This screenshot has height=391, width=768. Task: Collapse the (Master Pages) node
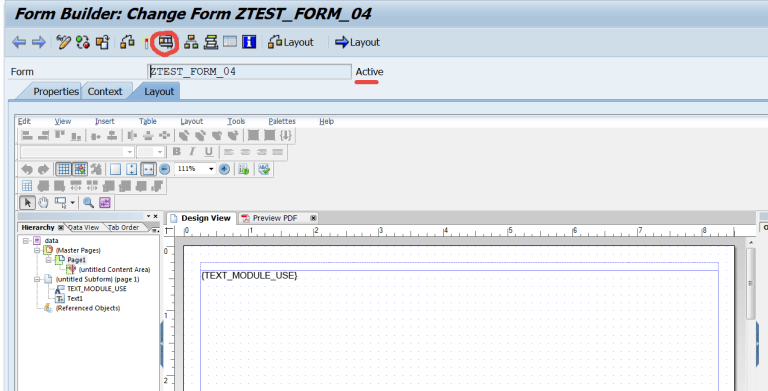pos(37,250)
